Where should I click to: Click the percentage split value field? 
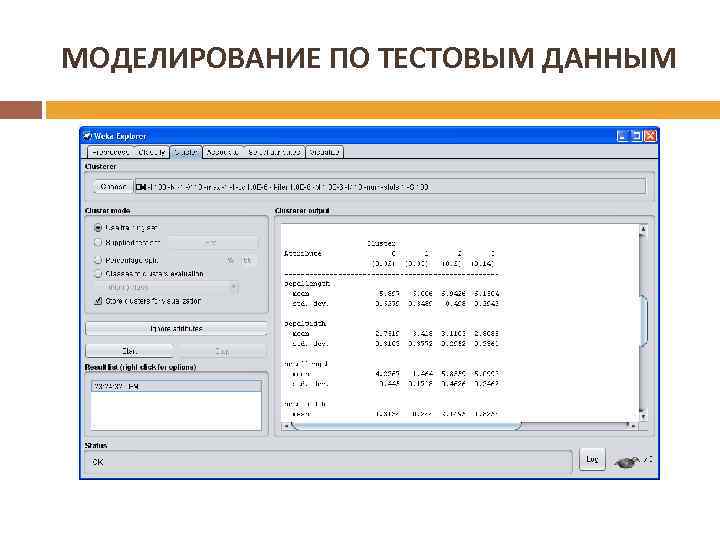[247, 260]
